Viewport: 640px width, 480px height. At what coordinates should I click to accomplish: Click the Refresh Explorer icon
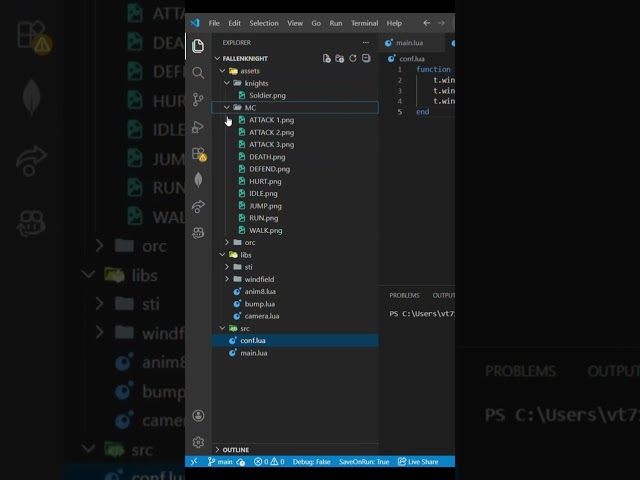(x=353, y=58)
